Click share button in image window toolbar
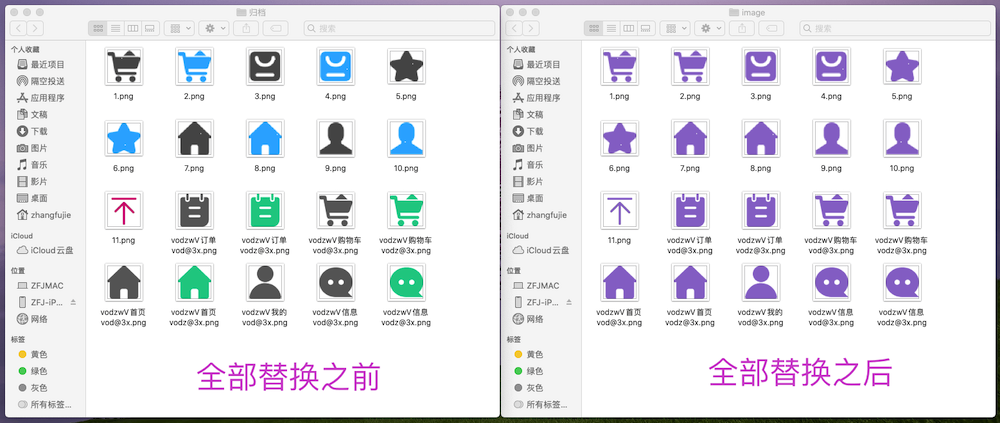1000x423 pixels. coord(742,28)
